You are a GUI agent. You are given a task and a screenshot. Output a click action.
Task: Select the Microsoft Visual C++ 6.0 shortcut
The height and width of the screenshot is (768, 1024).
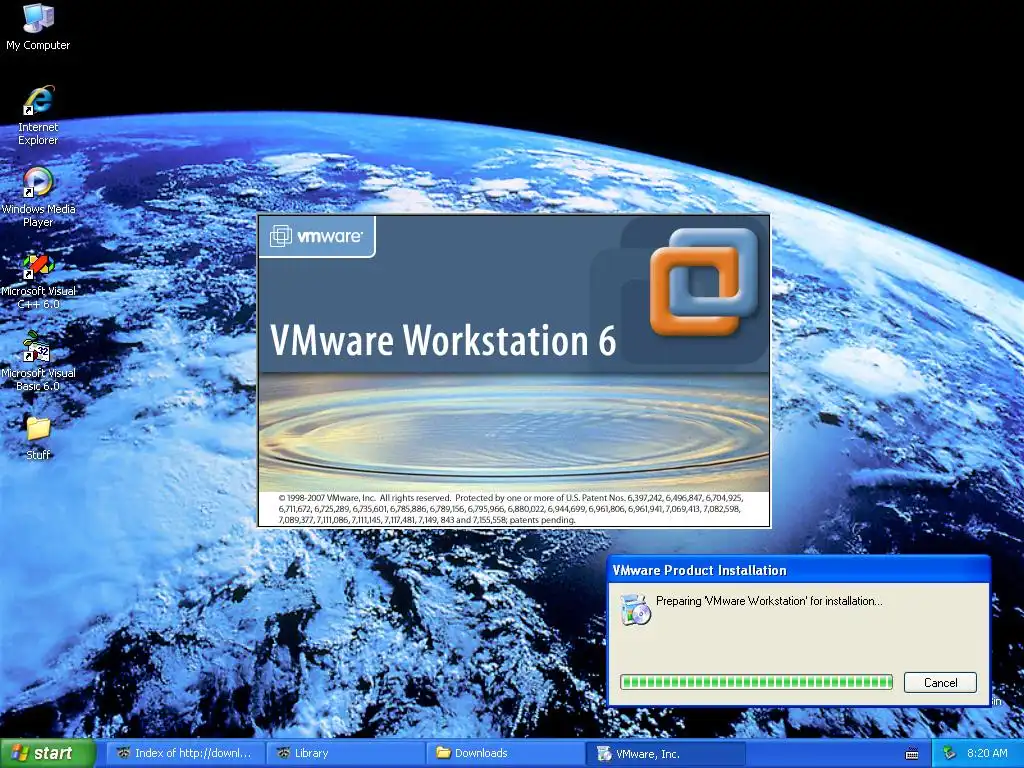(x=38, y=280)
